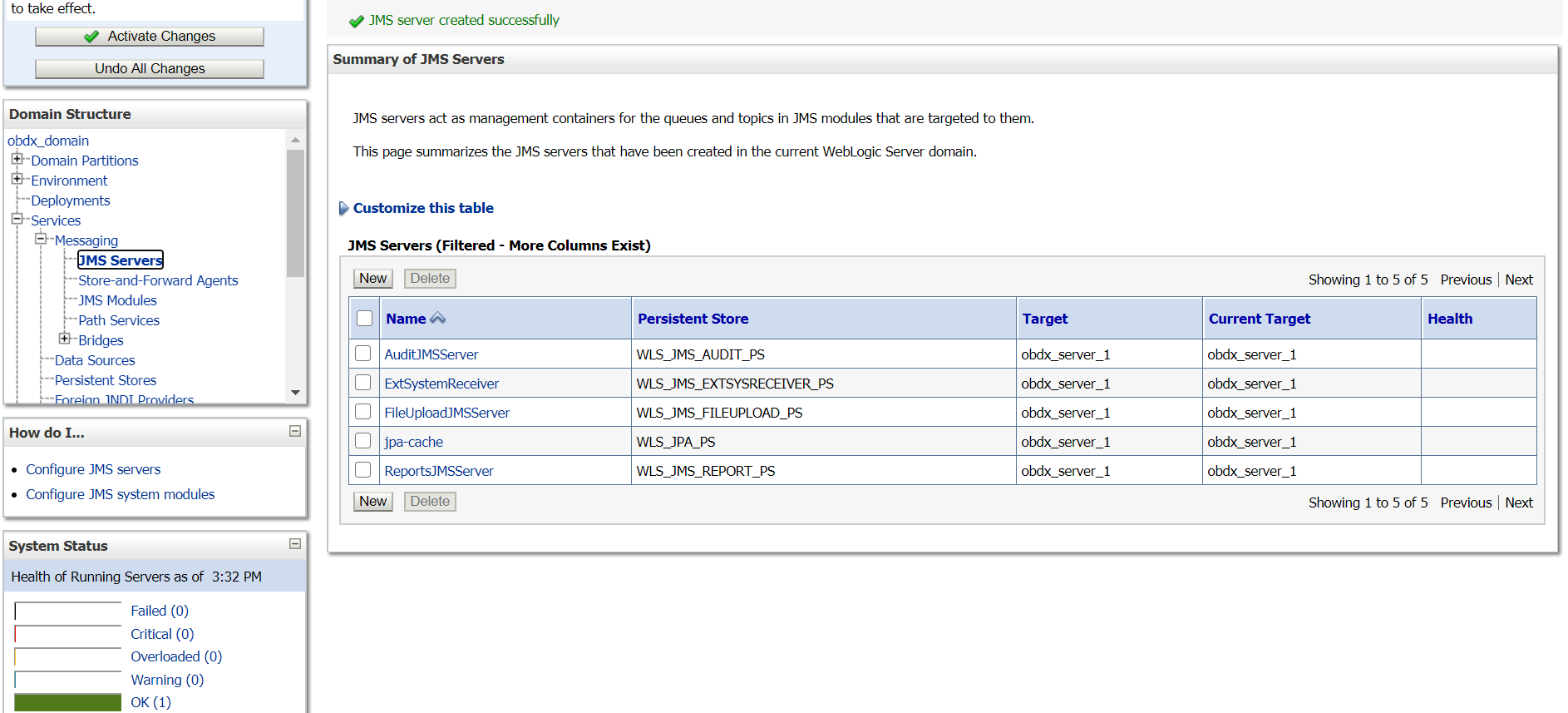Click the Customize this table arrow icon

click(x=343, y=209)
